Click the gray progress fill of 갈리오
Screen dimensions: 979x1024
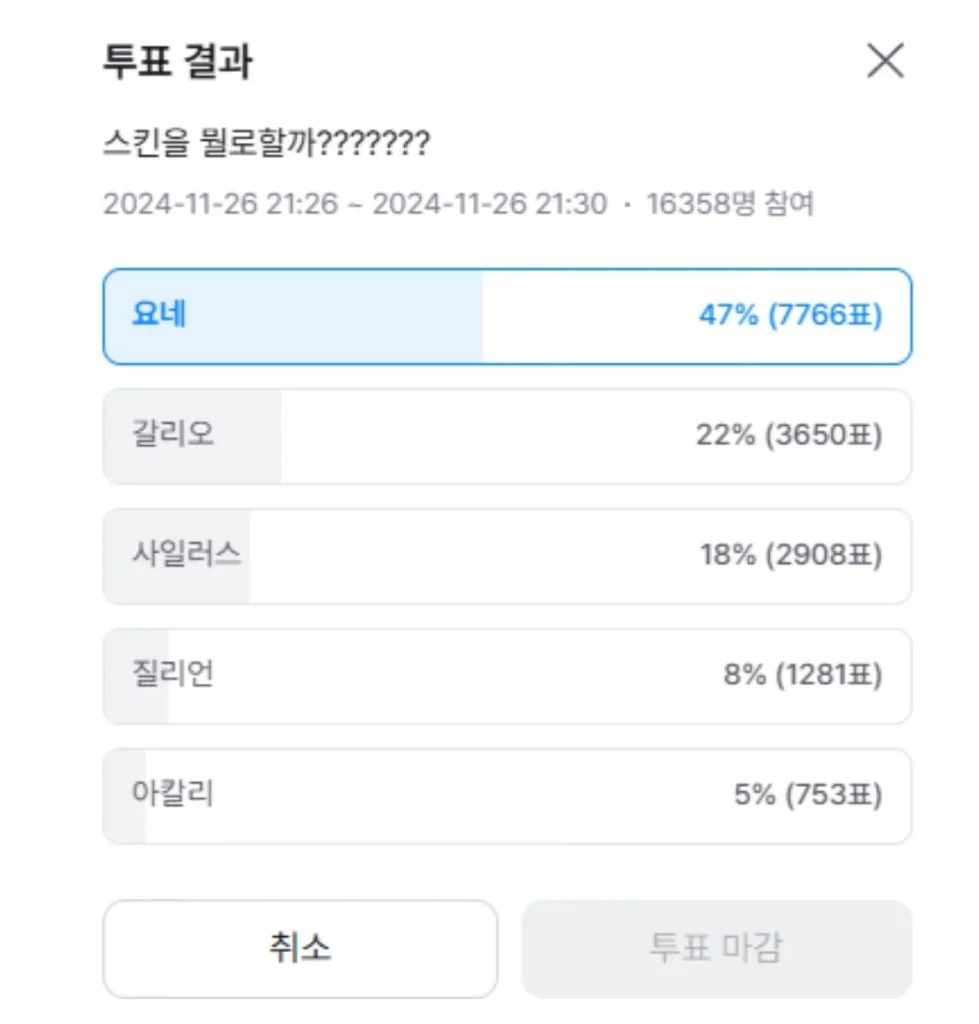tap(193, 436)
